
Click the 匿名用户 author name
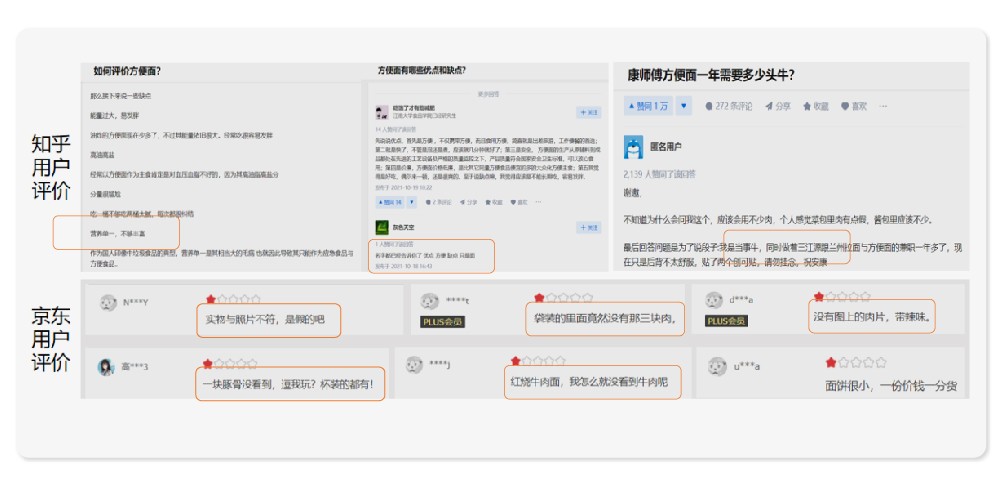[666, 147]
